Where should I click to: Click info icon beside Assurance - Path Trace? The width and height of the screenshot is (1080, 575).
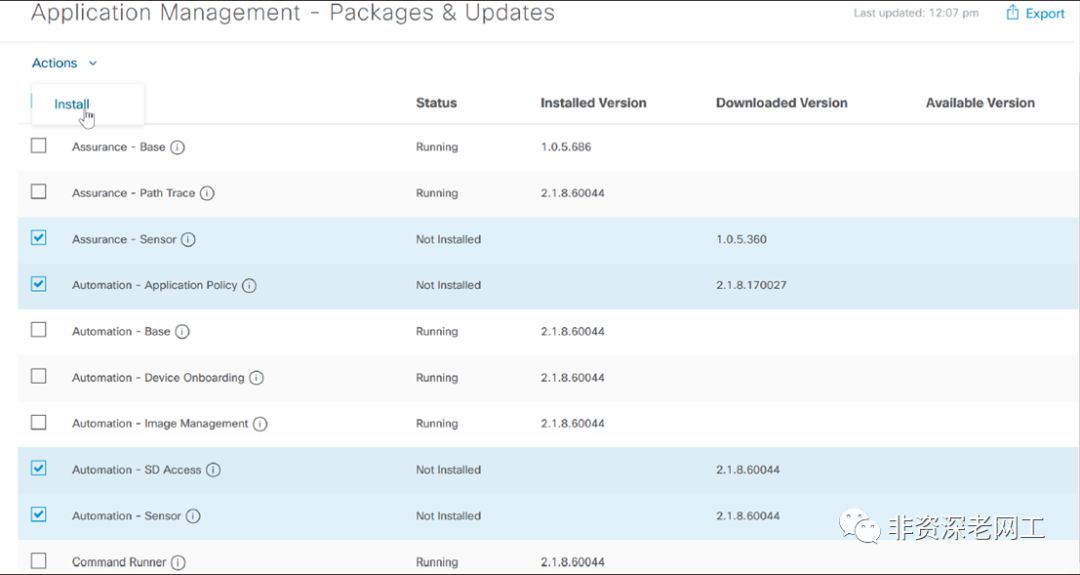pos(207,193)
